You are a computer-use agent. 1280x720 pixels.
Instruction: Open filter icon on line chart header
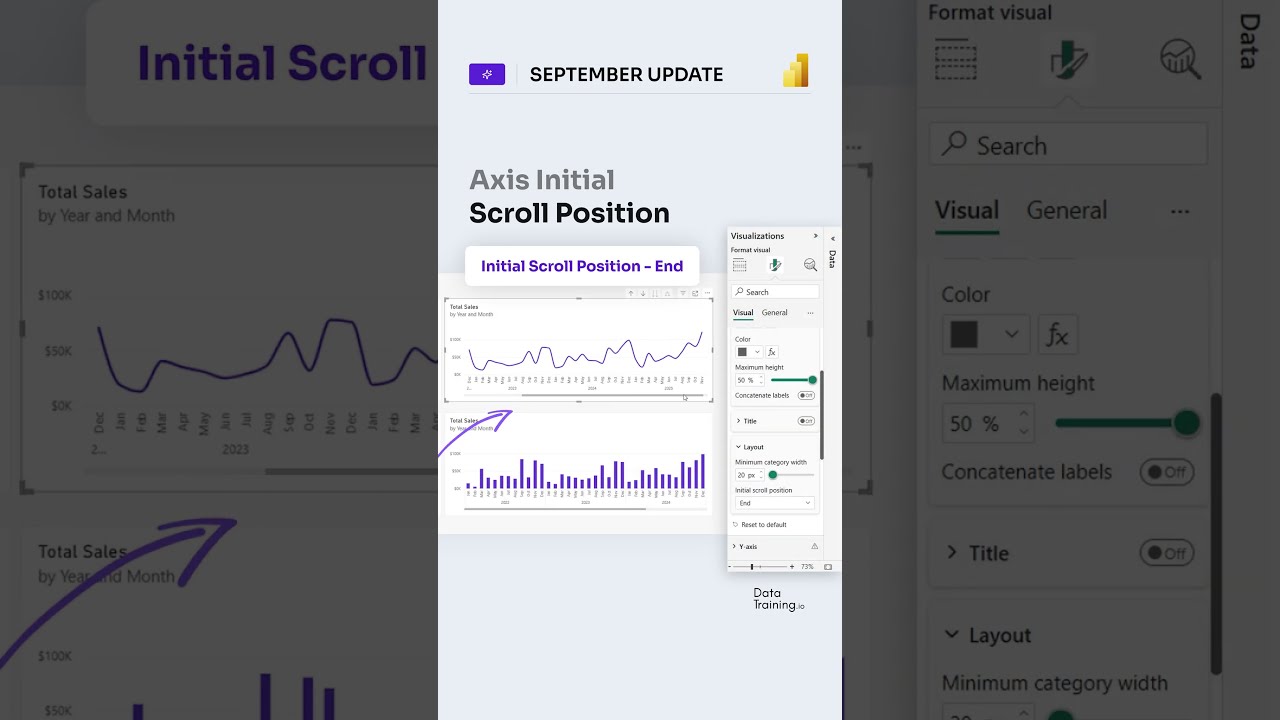point(683,293)
